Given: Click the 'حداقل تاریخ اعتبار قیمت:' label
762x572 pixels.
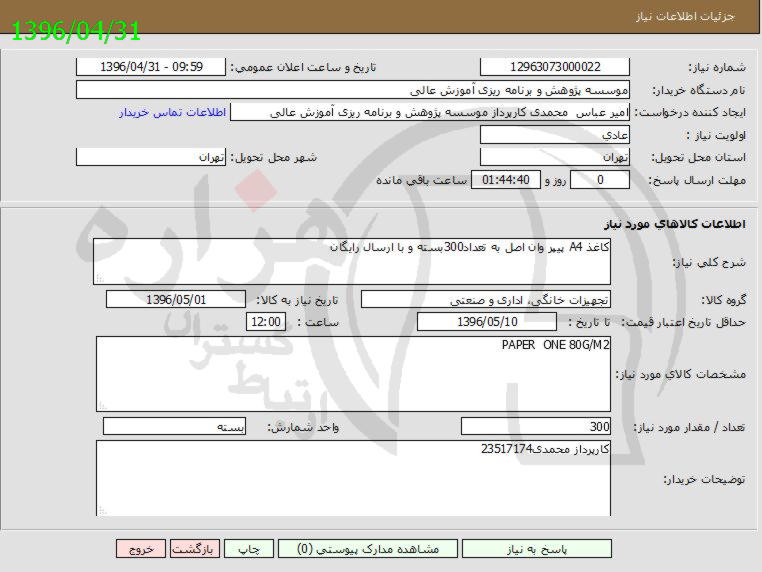Looking at the screenshot, I should click(685, 322).
